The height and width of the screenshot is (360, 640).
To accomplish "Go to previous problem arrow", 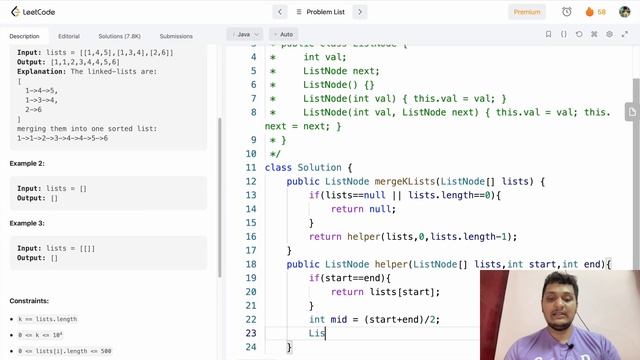I will click(280, 12).
